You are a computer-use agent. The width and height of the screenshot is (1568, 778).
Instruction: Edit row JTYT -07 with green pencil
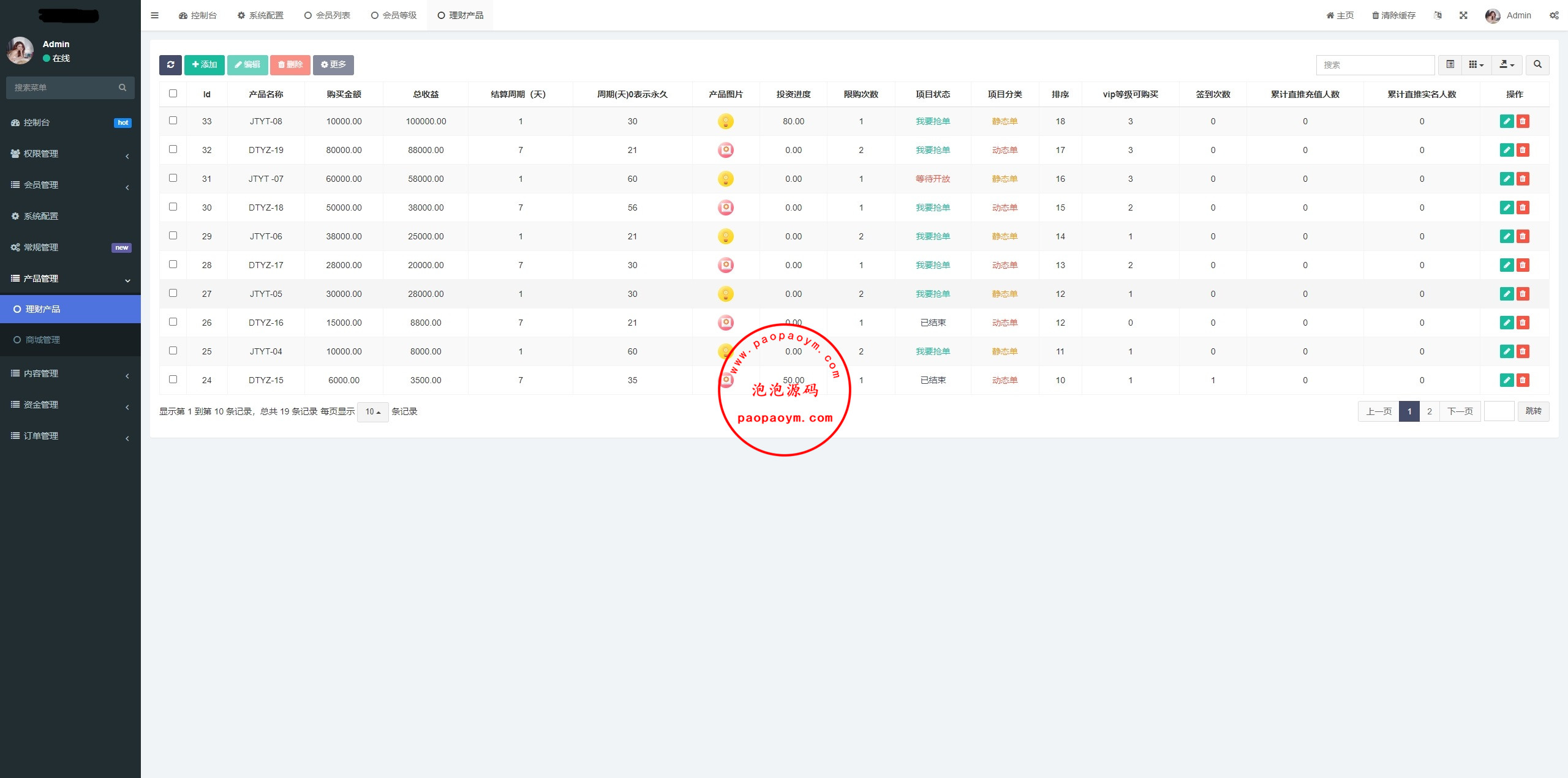(1507, 179)
